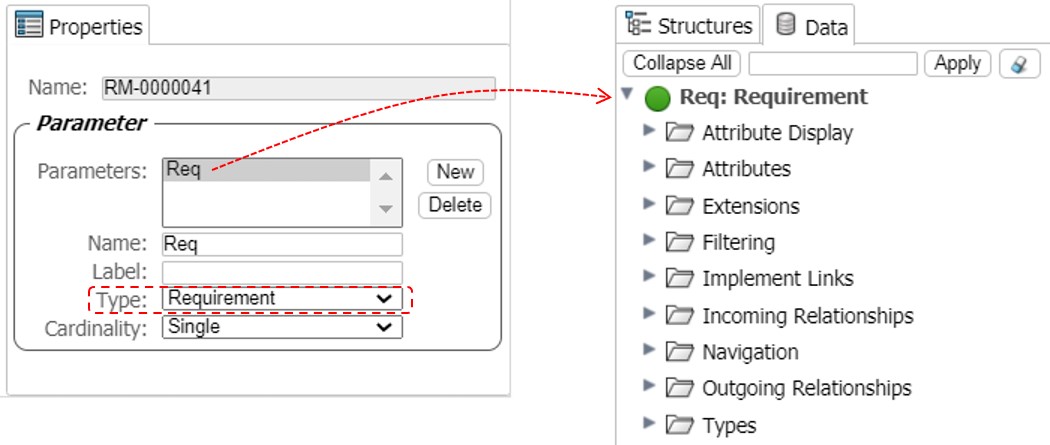Click the green Requirement circle icon
This screenshot has width=1050, height=445.
point(657,98)
